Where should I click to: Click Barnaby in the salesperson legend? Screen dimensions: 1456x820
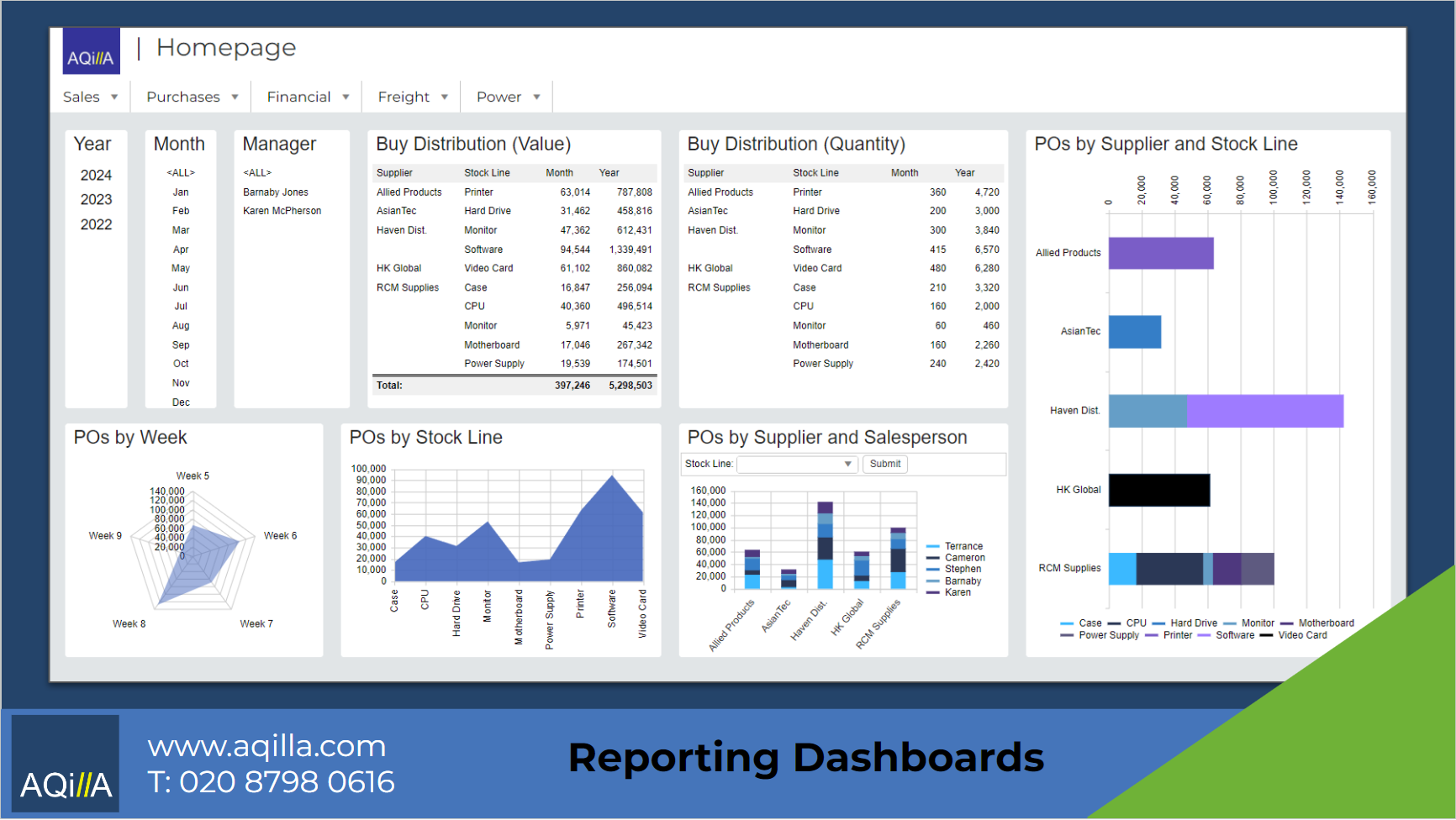point(963,581)
